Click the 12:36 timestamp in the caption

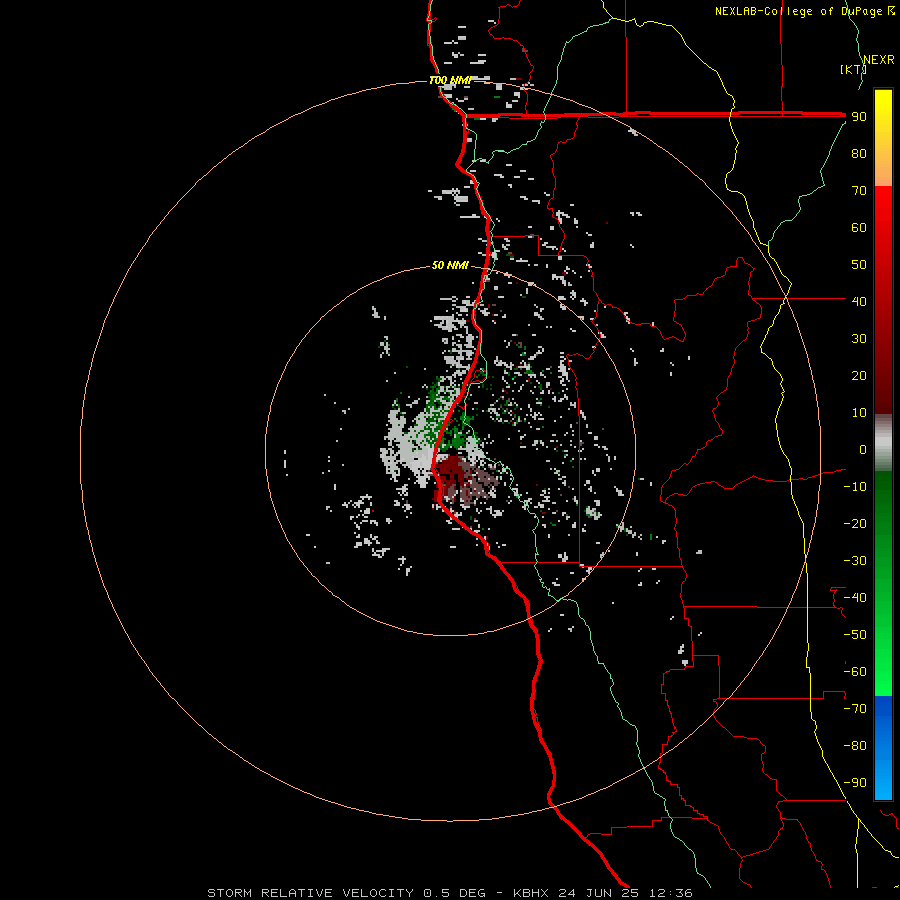(670, 893)
